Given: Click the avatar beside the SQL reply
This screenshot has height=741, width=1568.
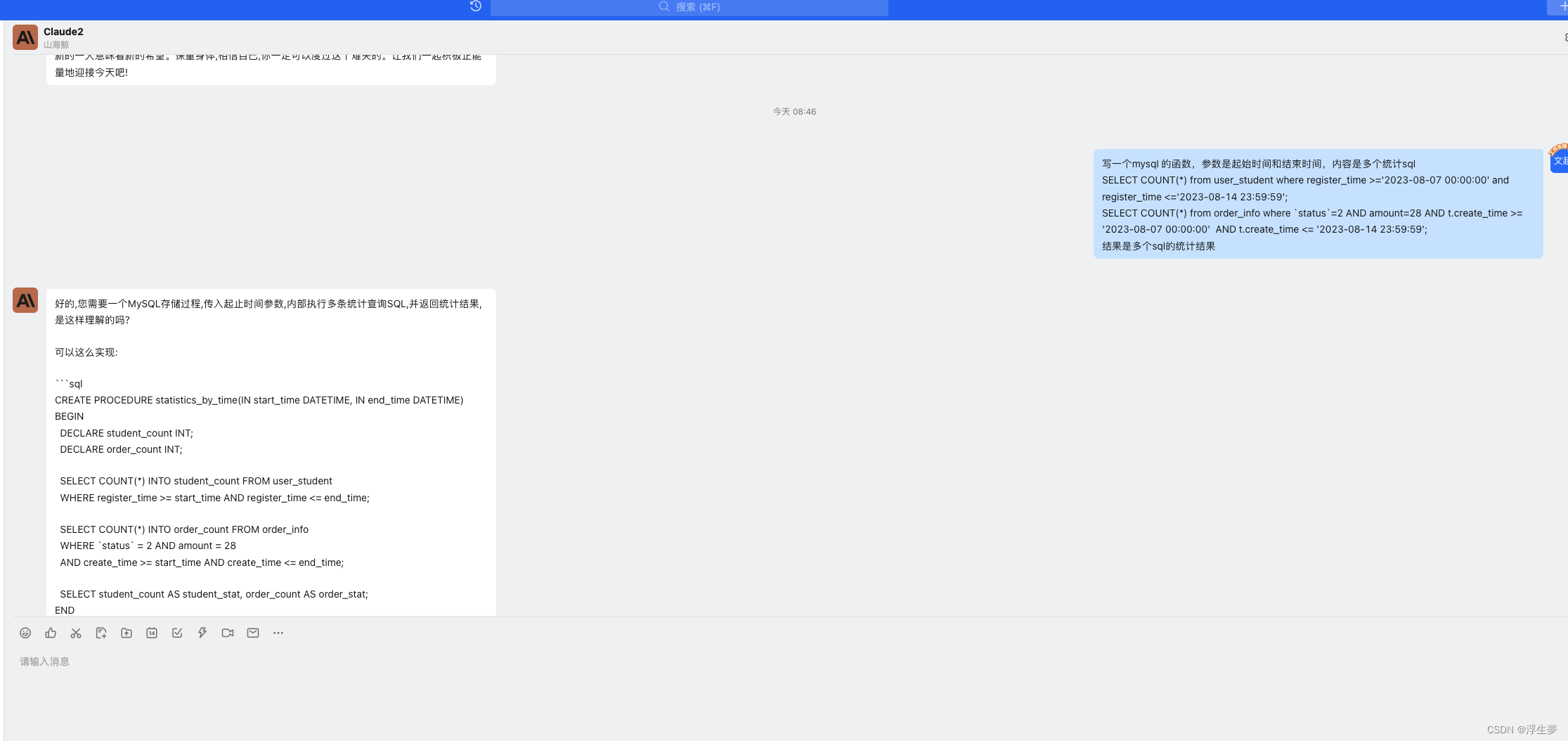Looking at the screenshot, I should tap(25, 300).
